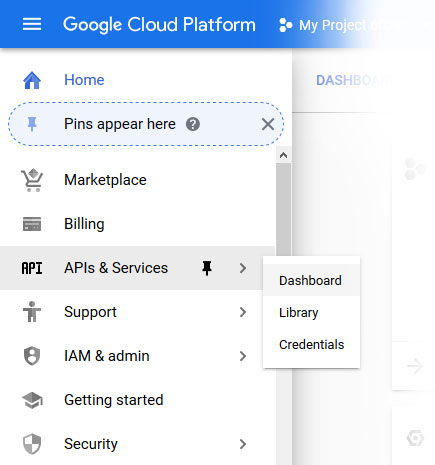Open the IAM & admin menu item
The image size is (435, 465).
(x=107, y=356)
